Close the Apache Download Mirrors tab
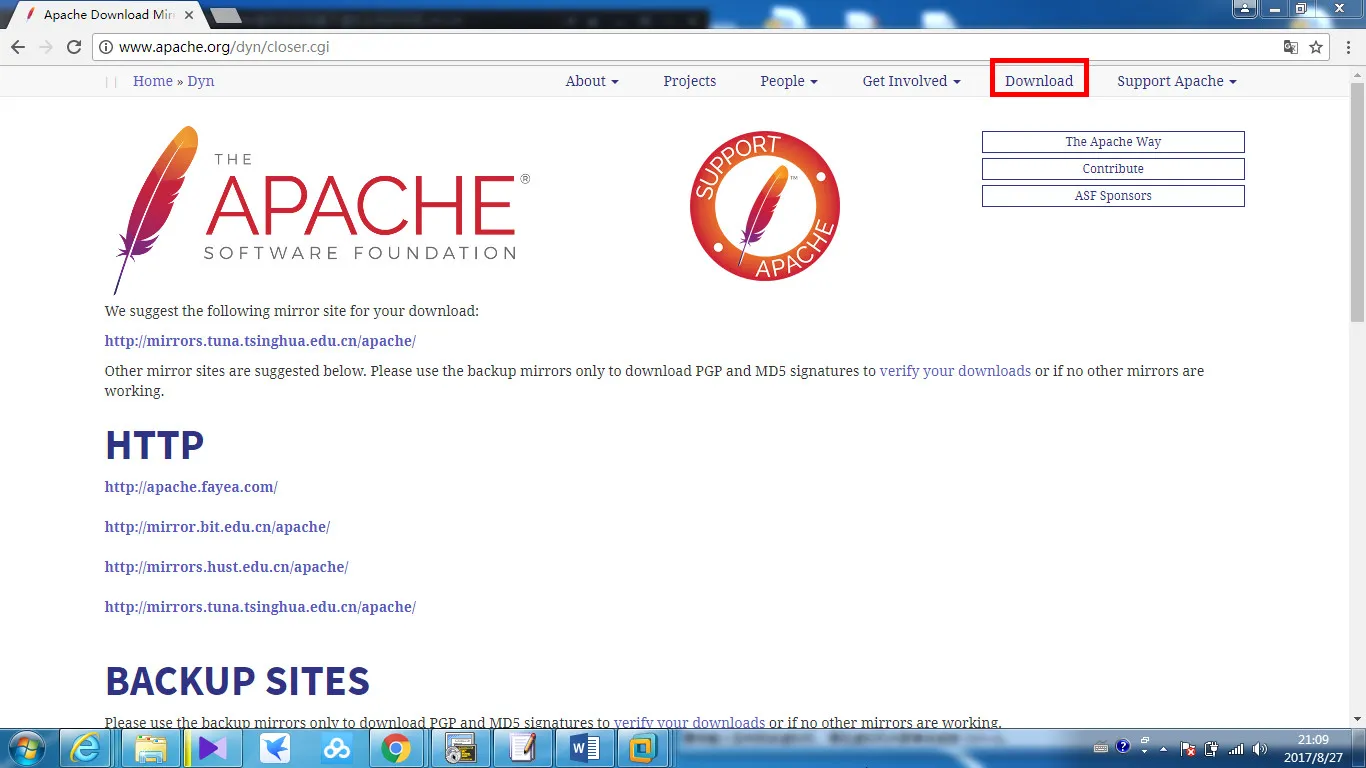Viewport: 1366px width, 768px height. tap(189, 15)
